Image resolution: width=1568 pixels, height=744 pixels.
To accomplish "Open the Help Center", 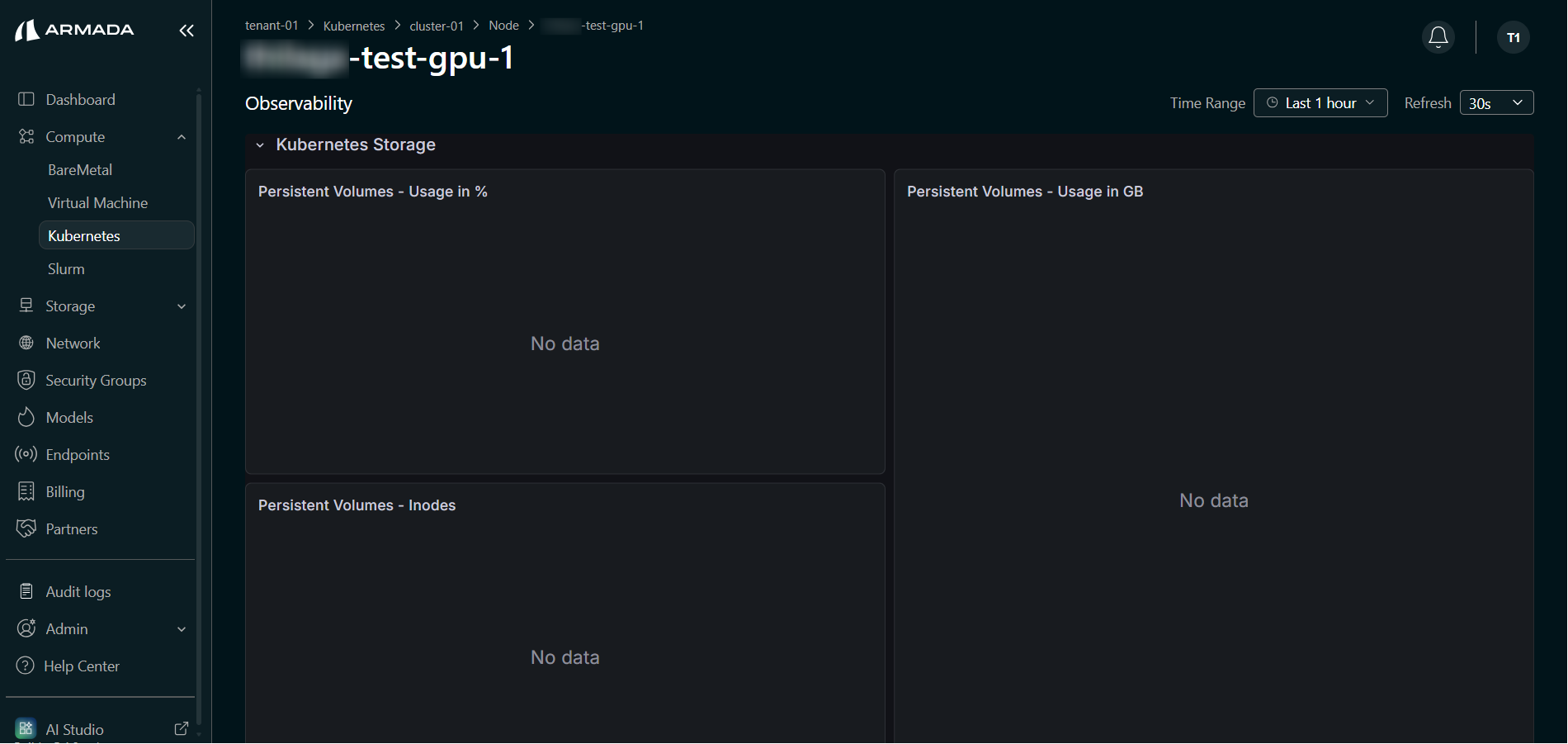I will tap(82, 666).
